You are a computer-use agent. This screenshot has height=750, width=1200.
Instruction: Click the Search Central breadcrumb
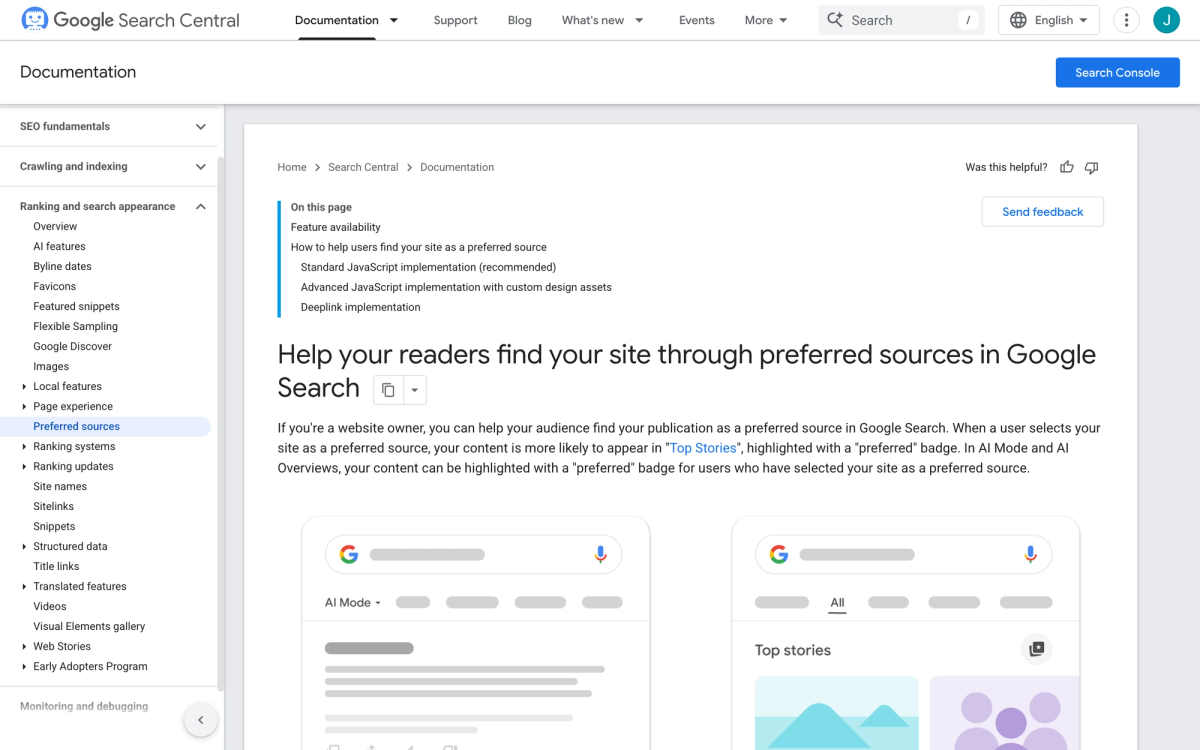(363, 167)
